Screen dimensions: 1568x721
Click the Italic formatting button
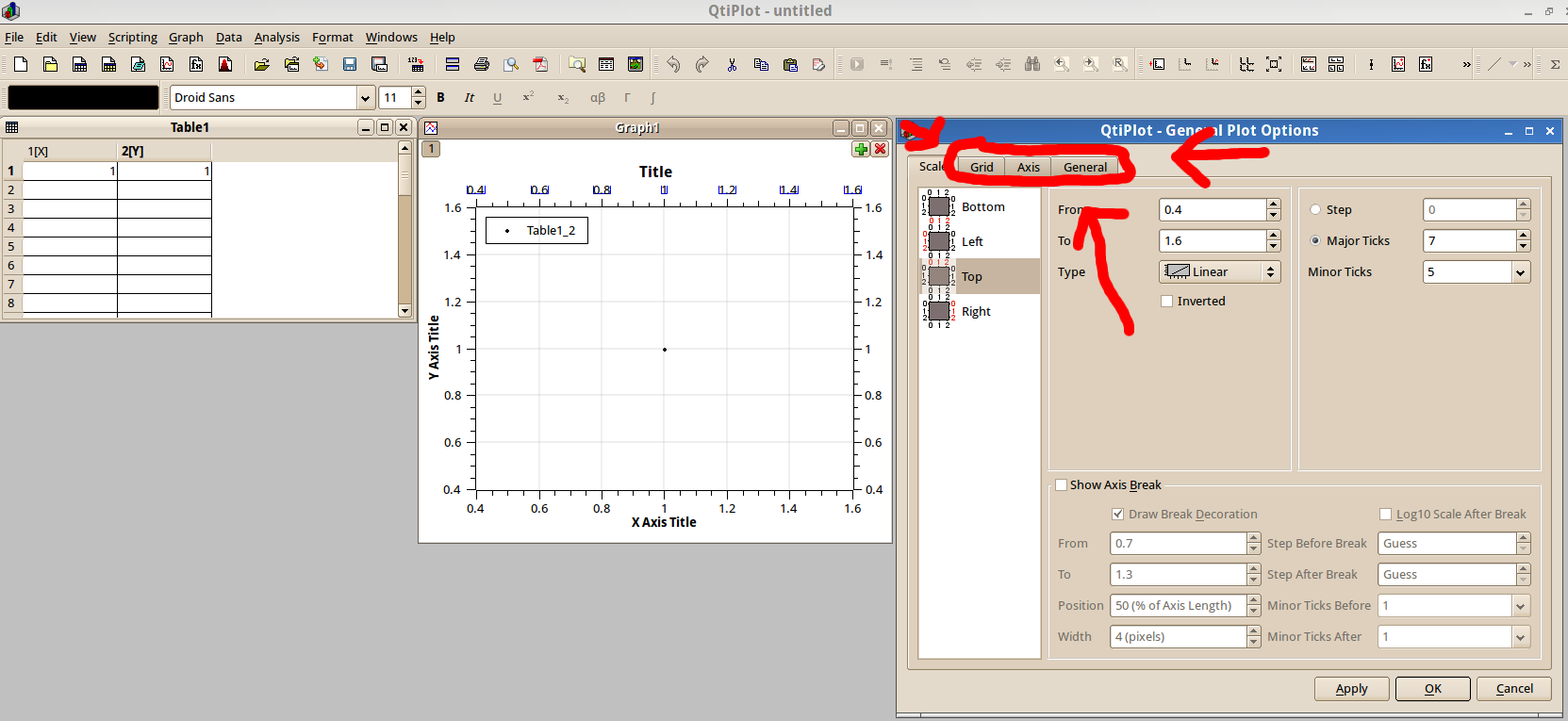(x=469, y=97)
